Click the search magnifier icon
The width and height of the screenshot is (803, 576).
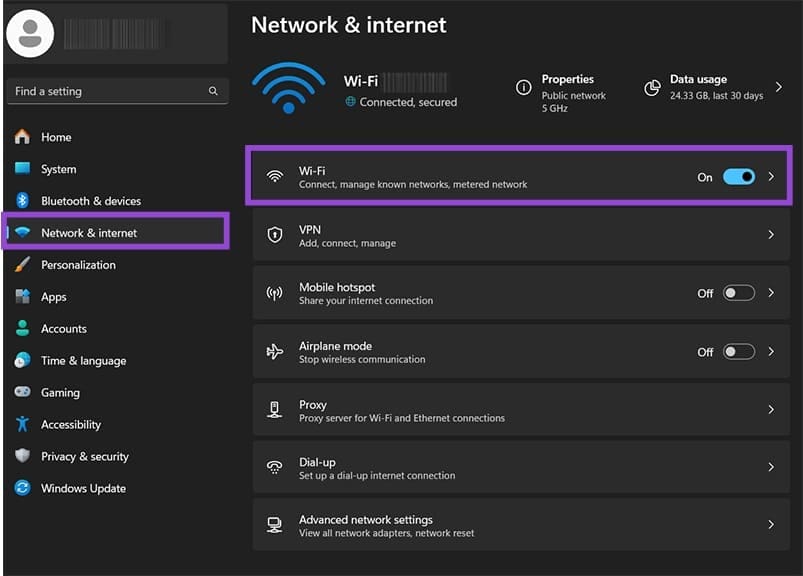(x=213, y=91)
